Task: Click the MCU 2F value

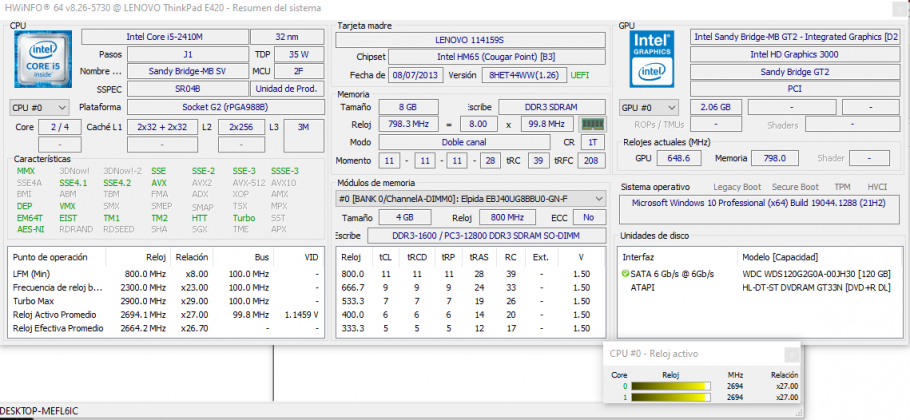Action: click(299, 71)
